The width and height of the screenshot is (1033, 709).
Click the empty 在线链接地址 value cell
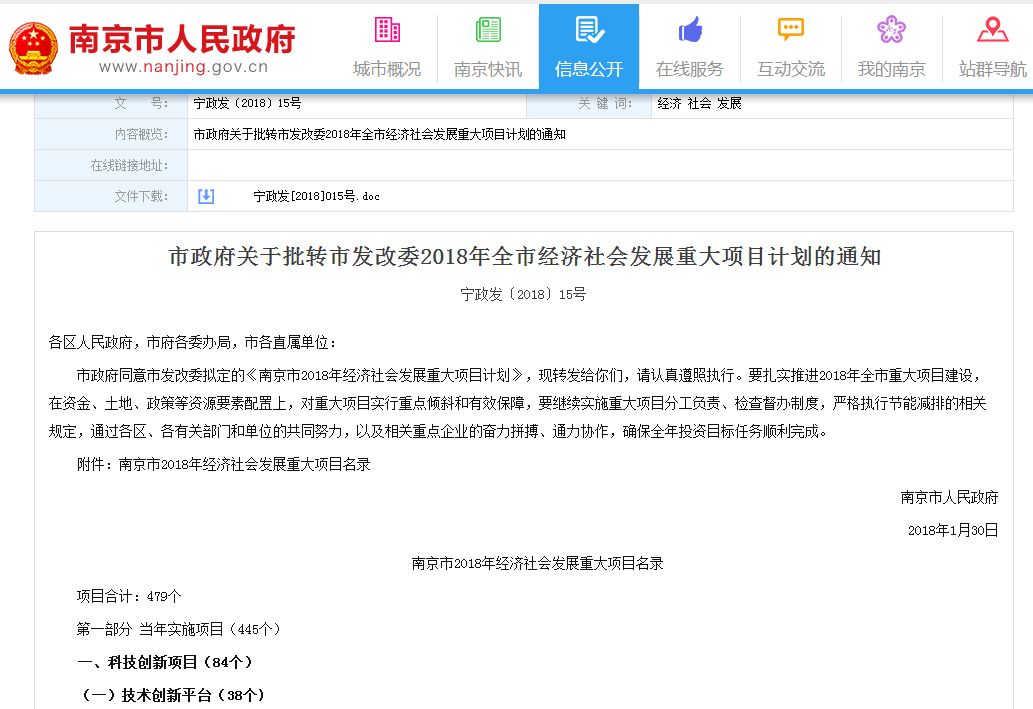pyautogui.click(x=600, y=165)
